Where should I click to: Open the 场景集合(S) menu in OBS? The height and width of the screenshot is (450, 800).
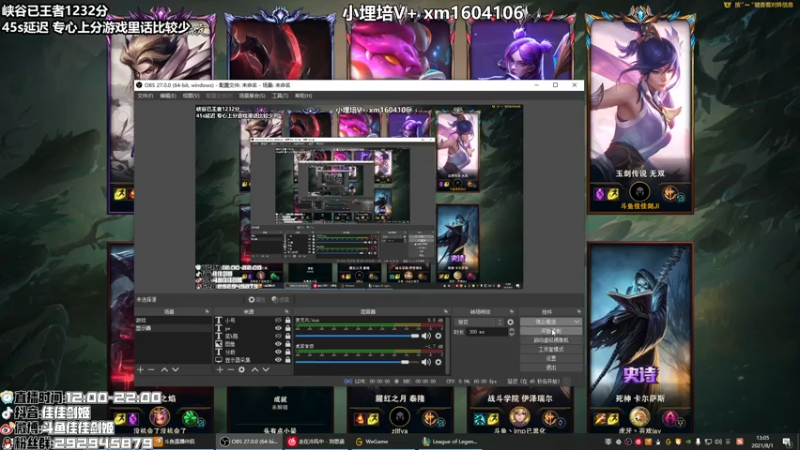pos(252,96)
